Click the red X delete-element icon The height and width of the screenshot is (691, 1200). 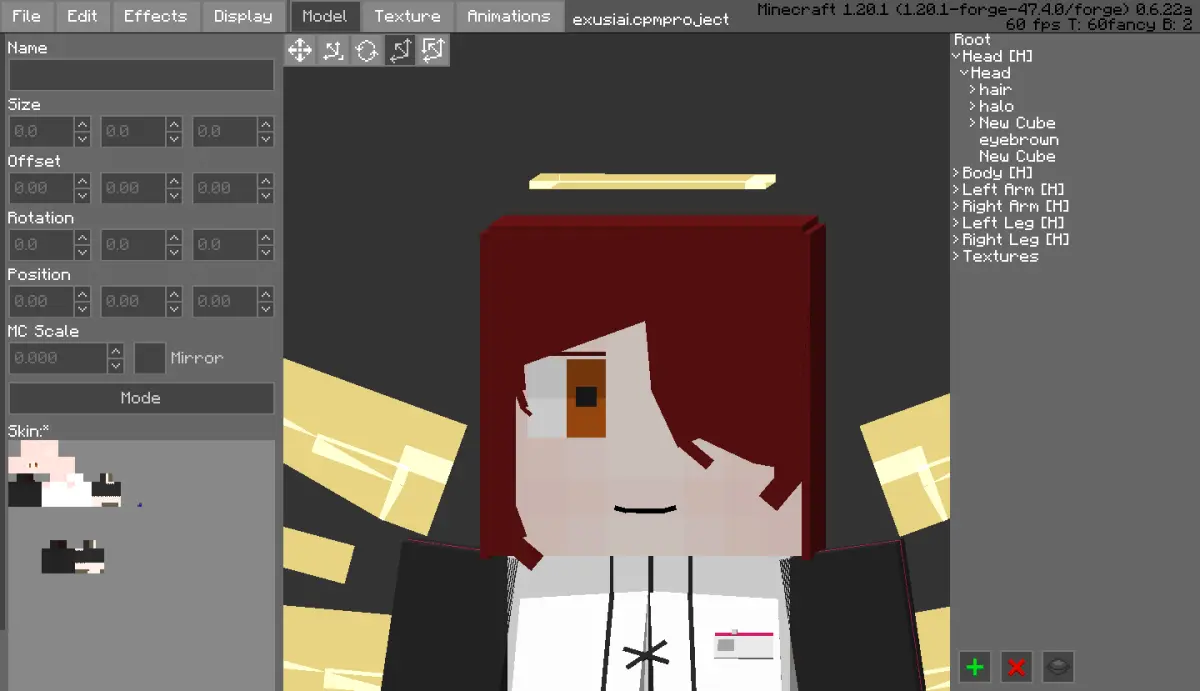click(x=1017, y=666)
